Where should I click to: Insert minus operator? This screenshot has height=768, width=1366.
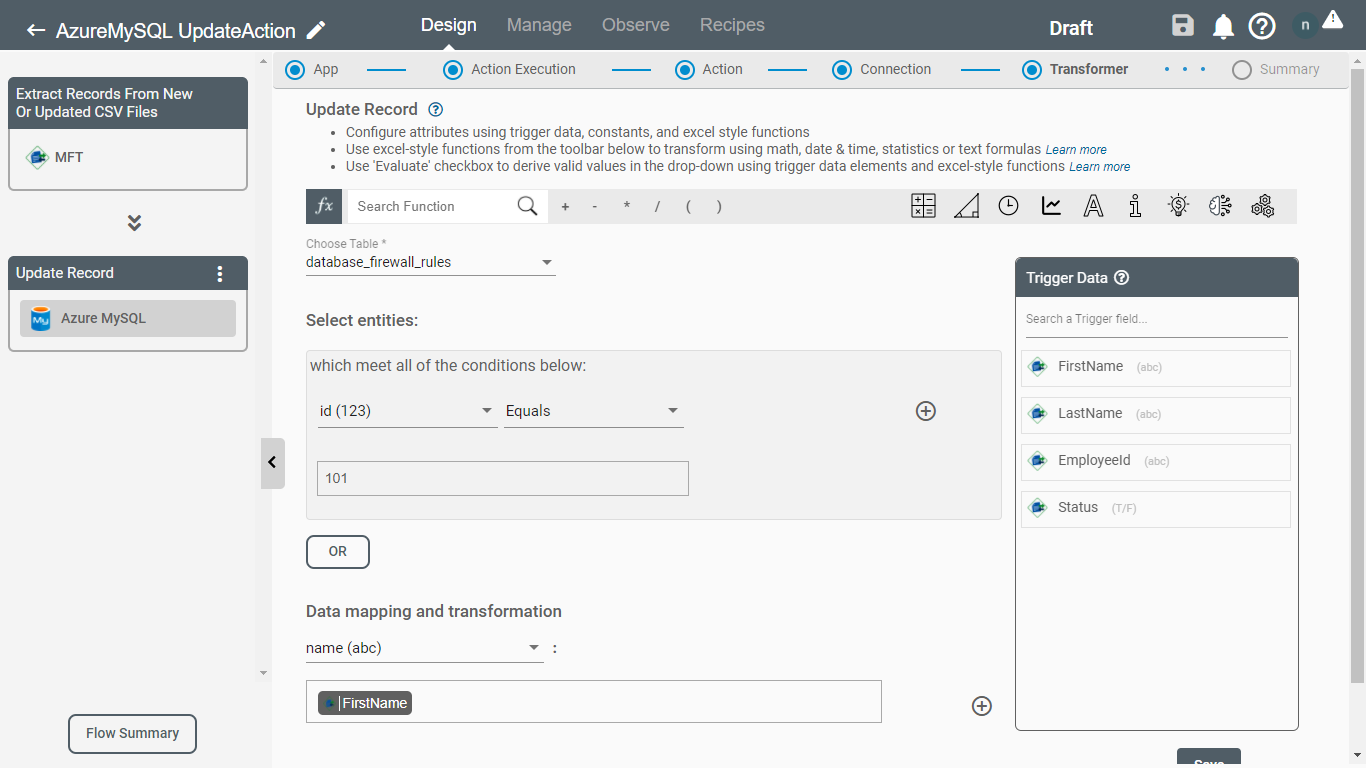point(595,207)
